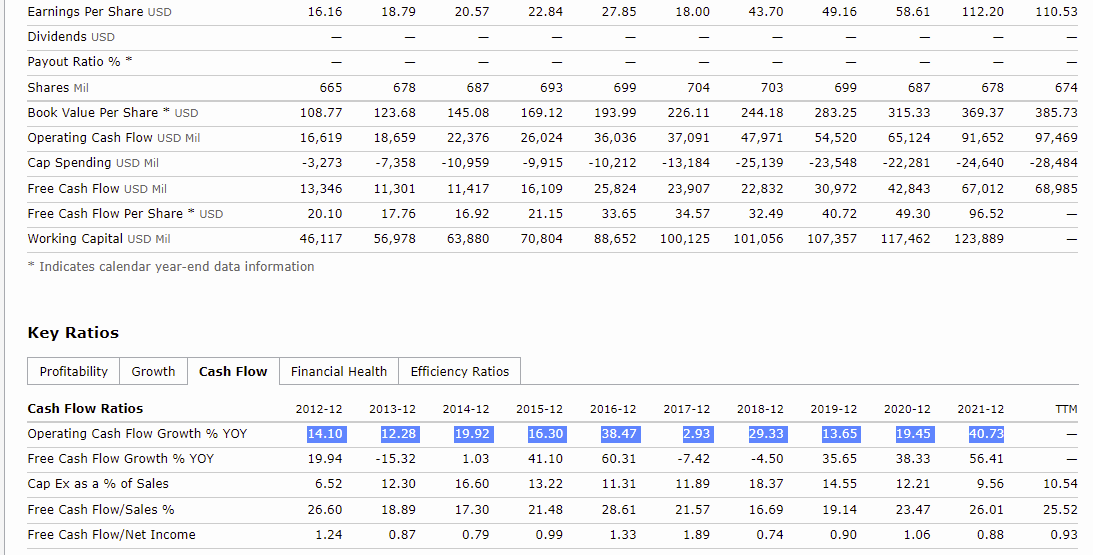Click the Free Cash Flow/Net Income row label
The image size is (1093, 555).
tap(111, 534)
